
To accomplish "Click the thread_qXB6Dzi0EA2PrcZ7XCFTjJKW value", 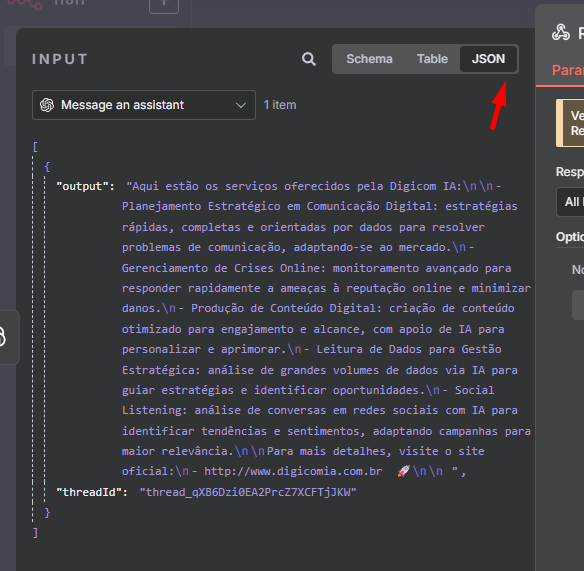I will pyautogui.click(x=248, y=492).
